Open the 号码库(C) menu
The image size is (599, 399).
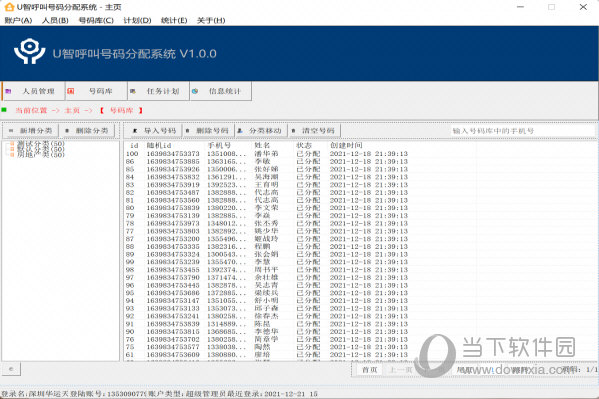click(x=96, y=20)
